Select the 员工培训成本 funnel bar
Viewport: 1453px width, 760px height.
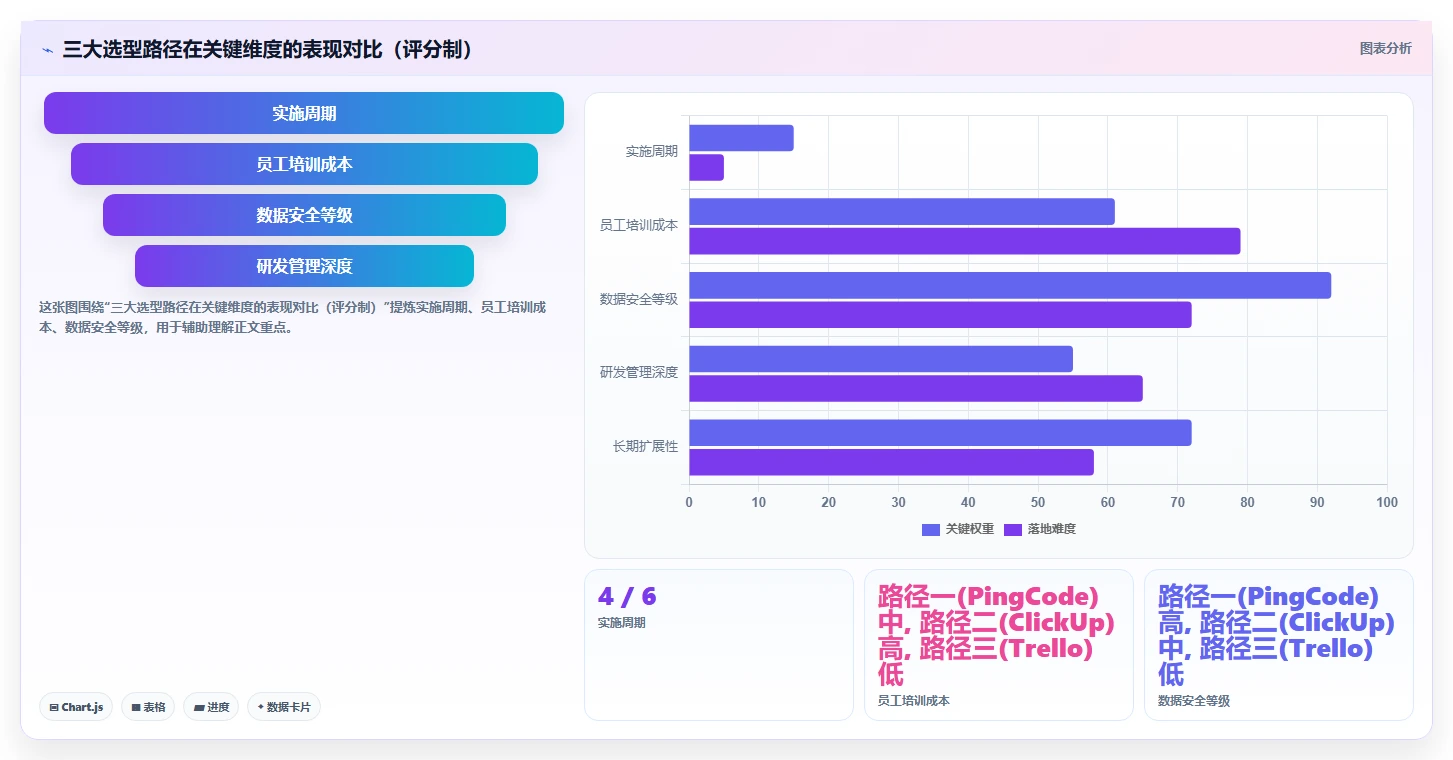coord(304,164)
